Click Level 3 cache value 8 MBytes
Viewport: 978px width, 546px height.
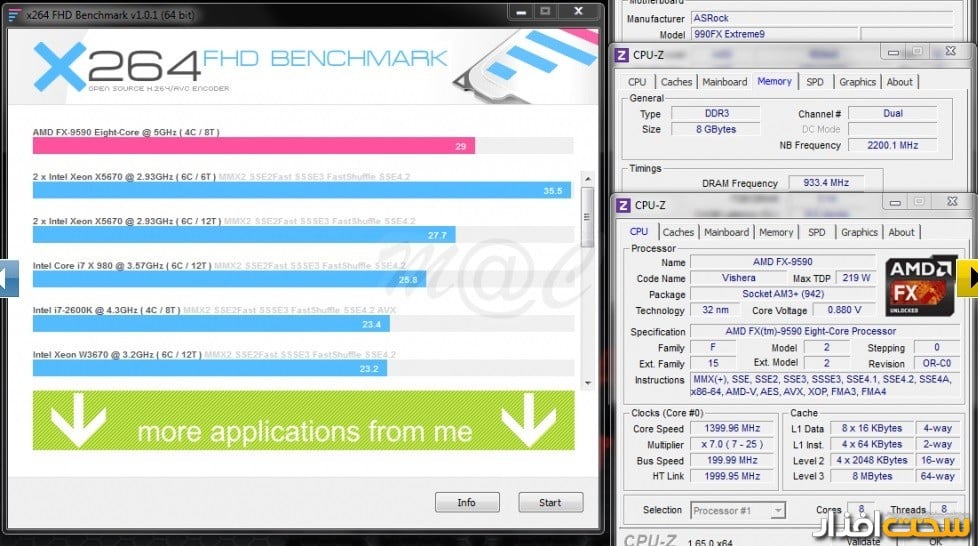pos(871,476)
